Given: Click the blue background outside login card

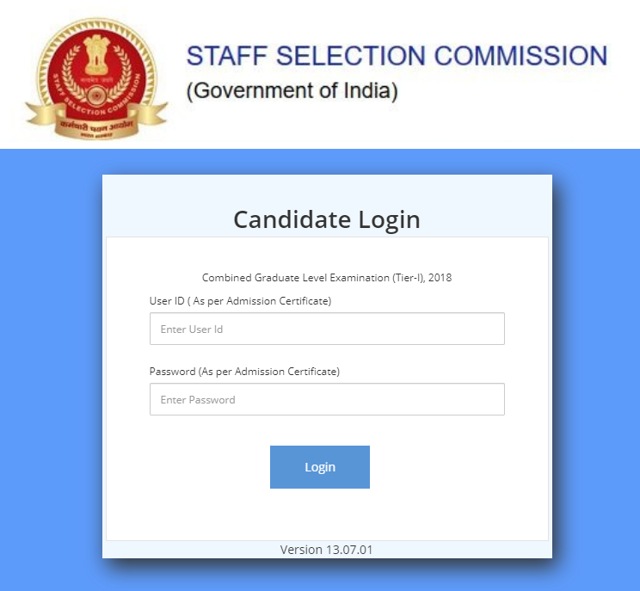Looking at the screenshot, I should tap(51, 367).
